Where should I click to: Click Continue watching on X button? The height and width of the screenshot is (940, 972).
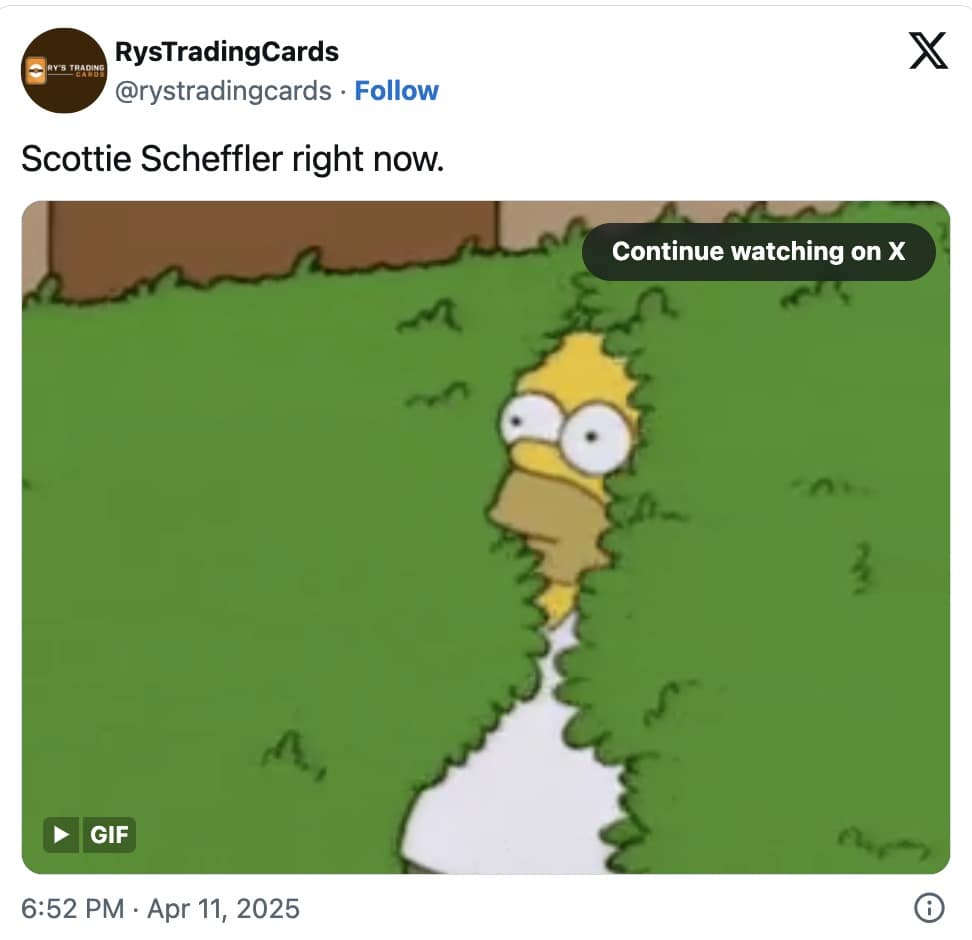coord(758,252)
